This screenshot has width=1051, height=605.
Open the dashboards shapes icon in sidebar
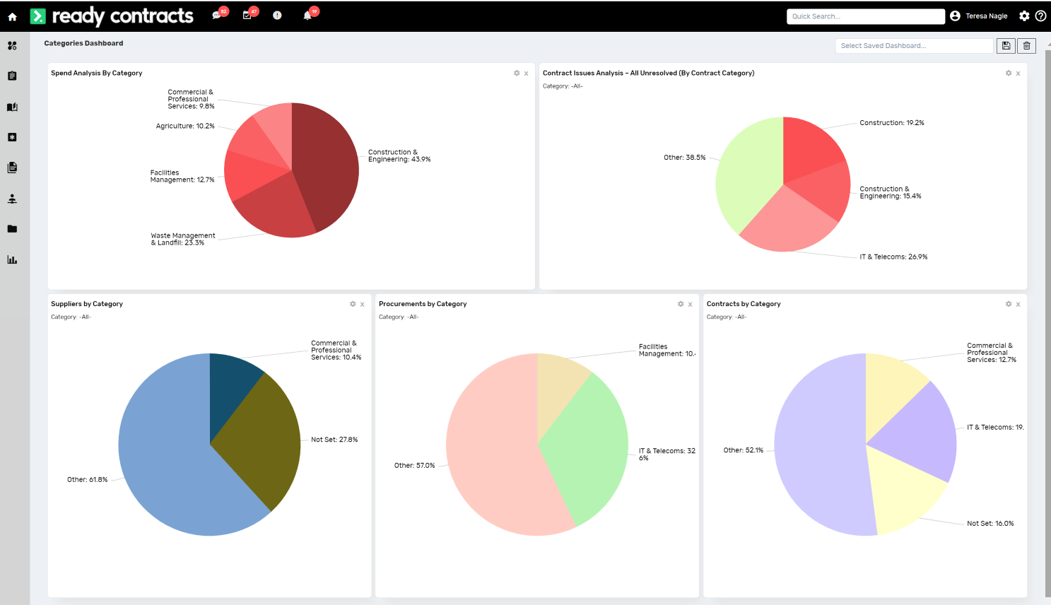(12, 46)
